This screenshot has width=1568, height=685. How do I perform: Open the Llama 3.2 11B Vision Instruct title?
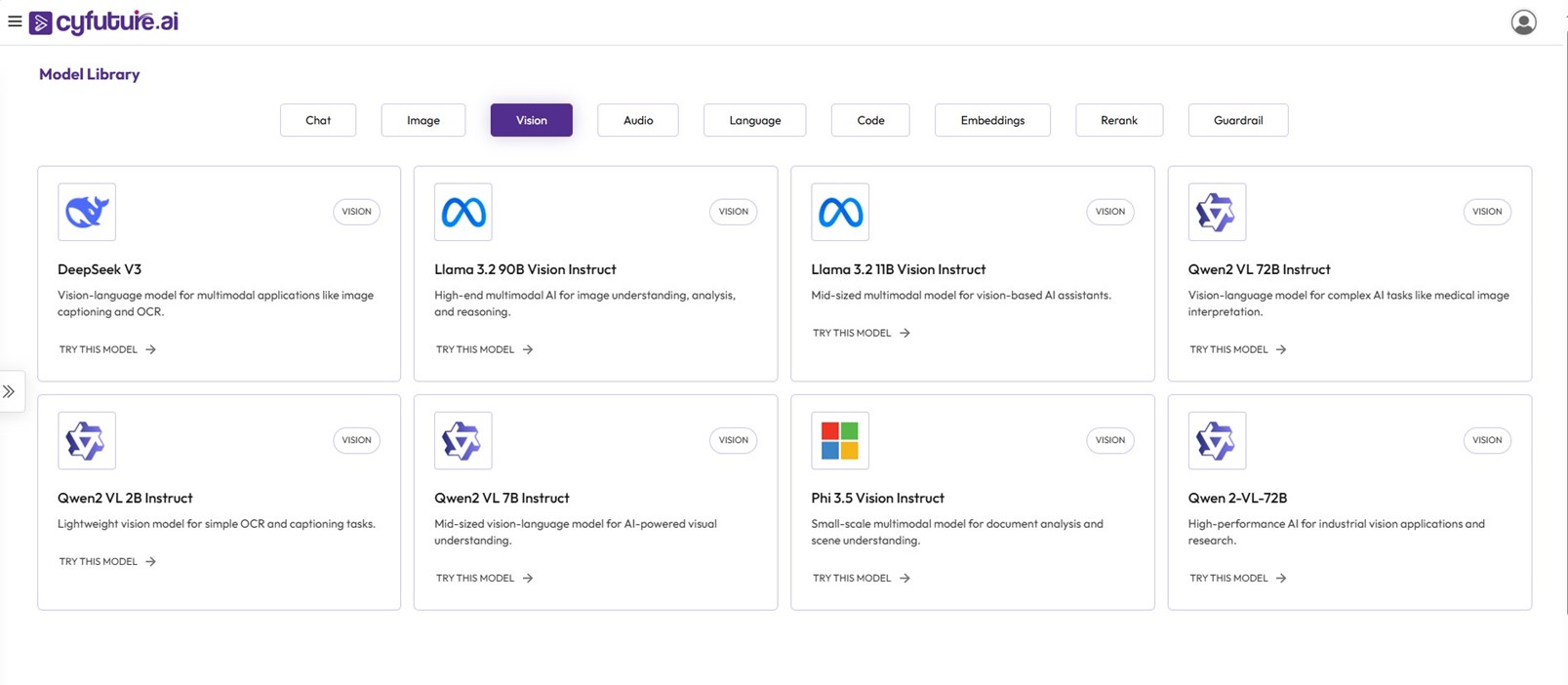point(899,269)
